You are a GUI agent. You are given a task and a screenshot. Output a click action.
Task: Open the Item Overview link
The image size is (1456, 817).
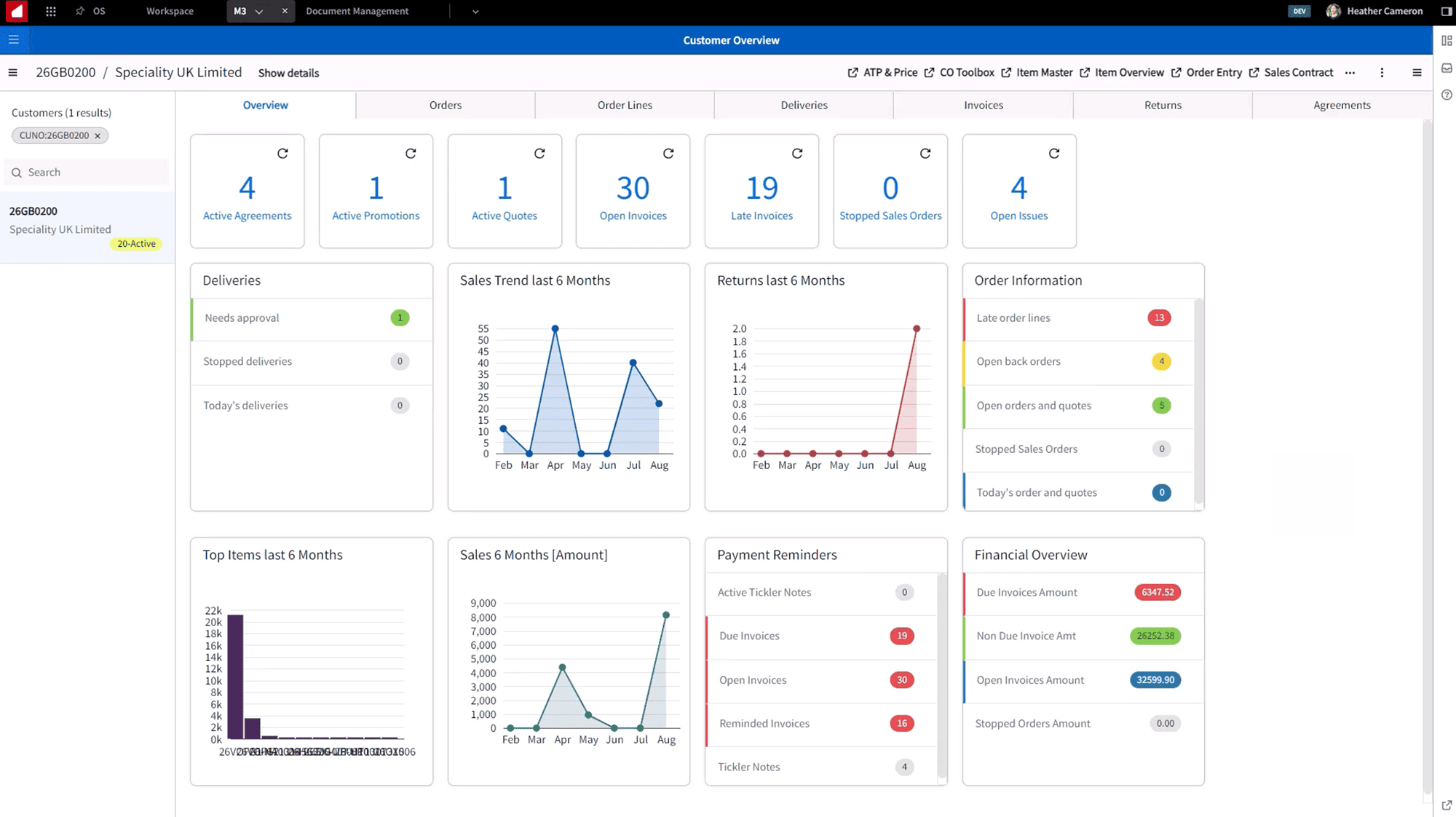[x=1121, y=72]
